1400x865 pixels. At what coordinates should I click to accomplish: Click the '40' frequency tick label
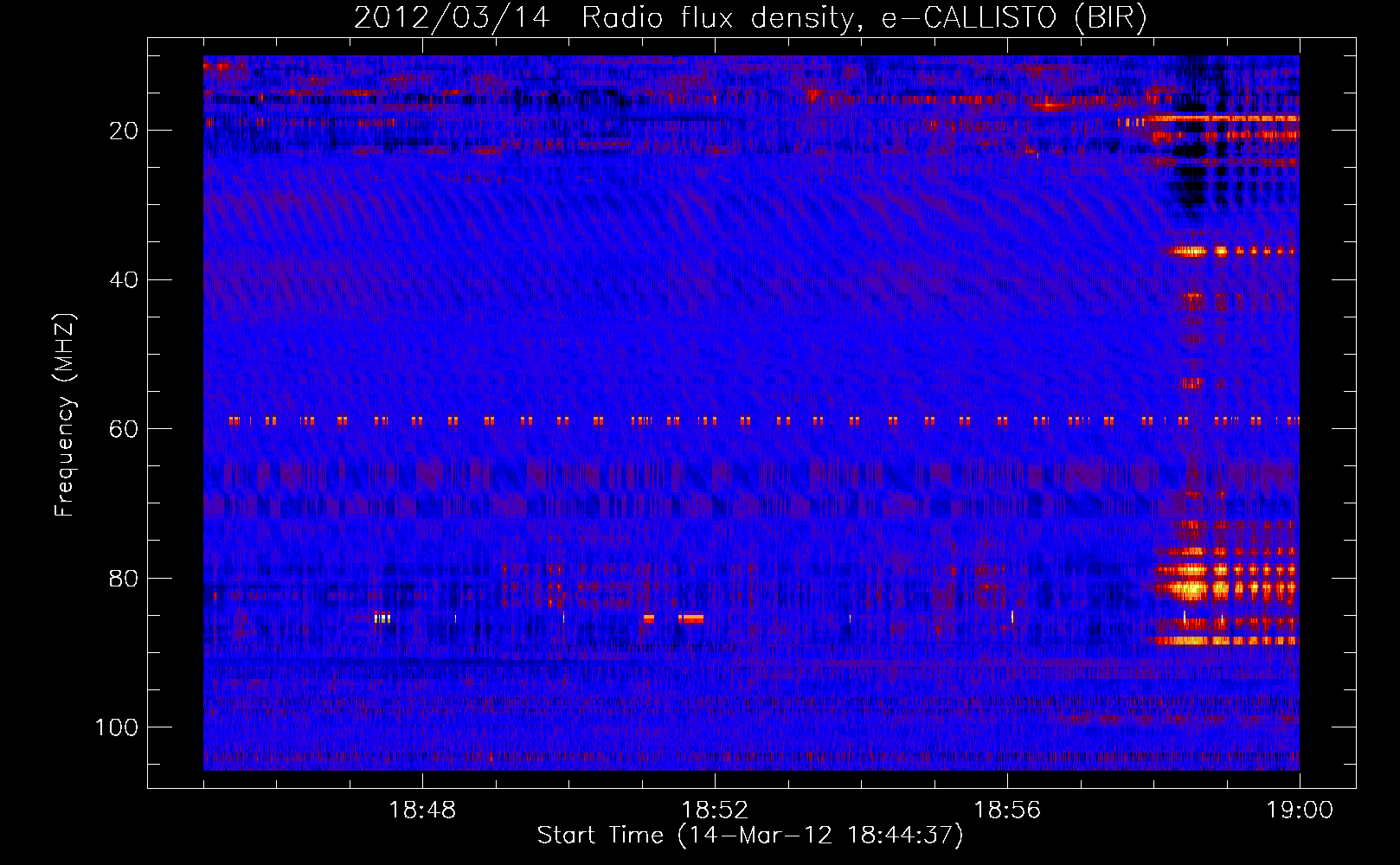(124, 280)
